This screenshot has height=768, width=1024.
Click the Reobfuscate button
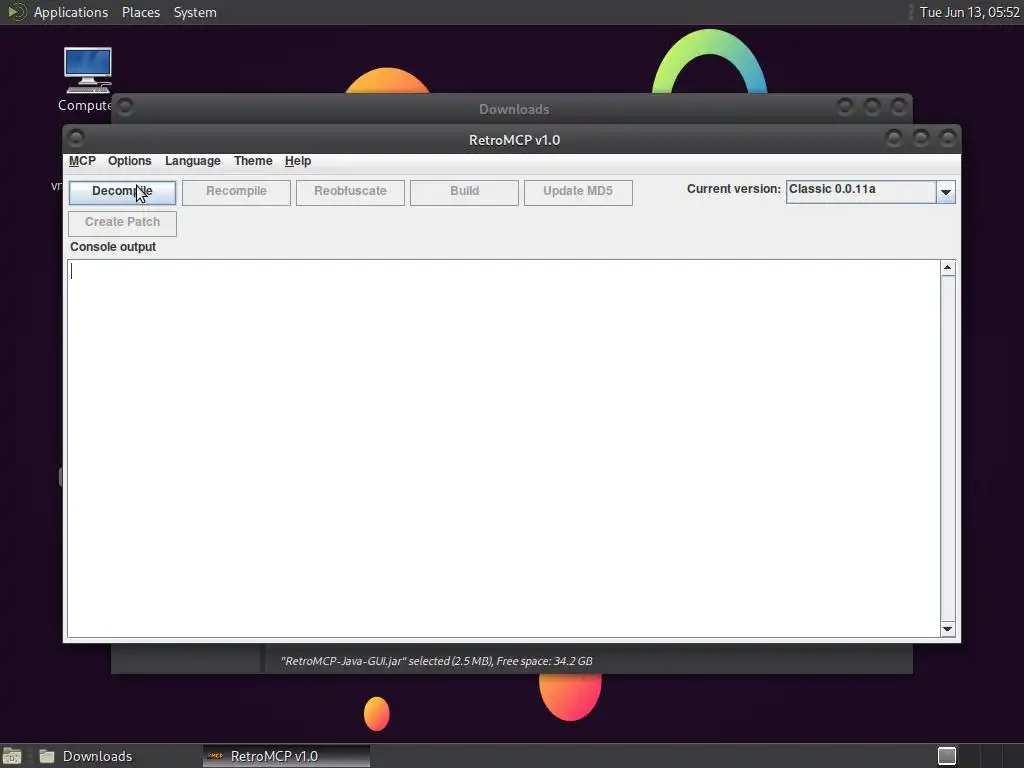pyautogui.click(x=350, y=192)
